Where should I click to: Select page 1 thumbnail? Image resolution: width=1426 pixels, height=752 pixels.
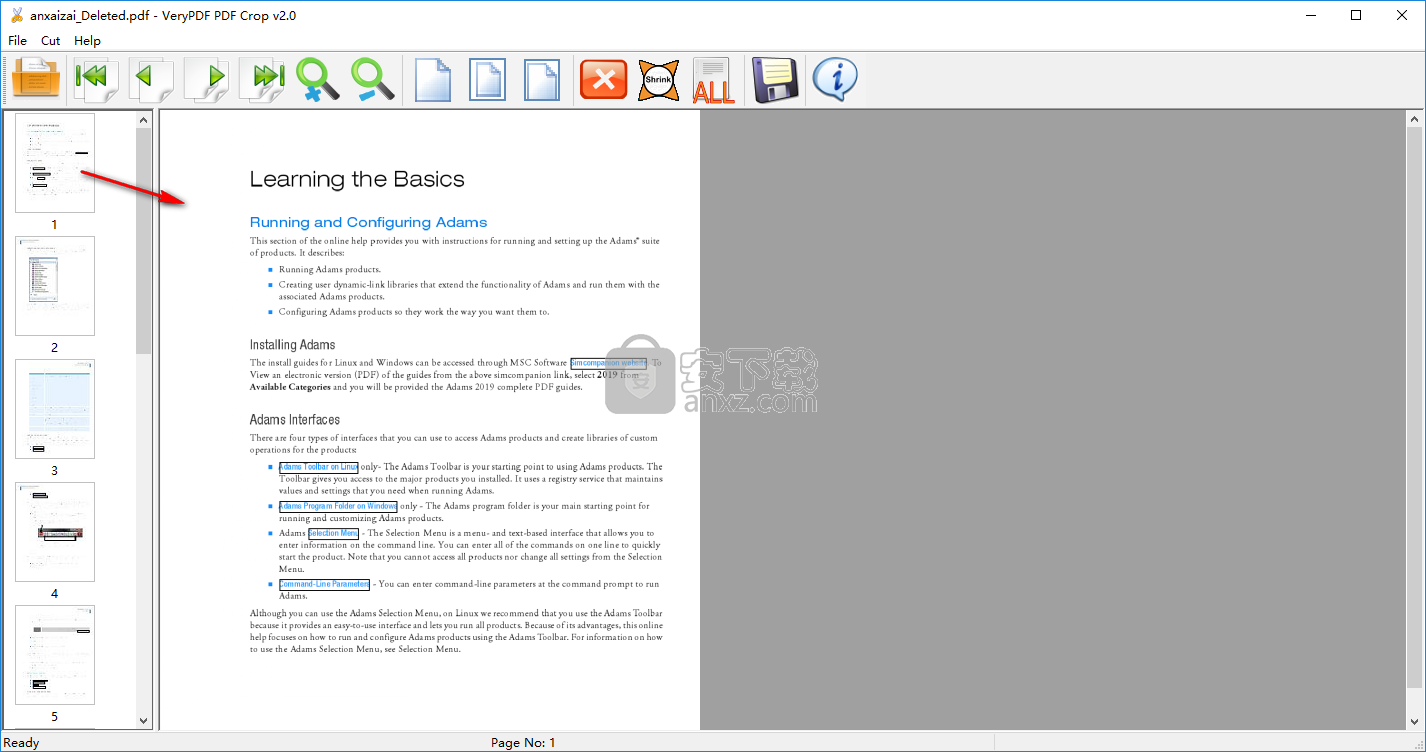click(x=55, y=163)
